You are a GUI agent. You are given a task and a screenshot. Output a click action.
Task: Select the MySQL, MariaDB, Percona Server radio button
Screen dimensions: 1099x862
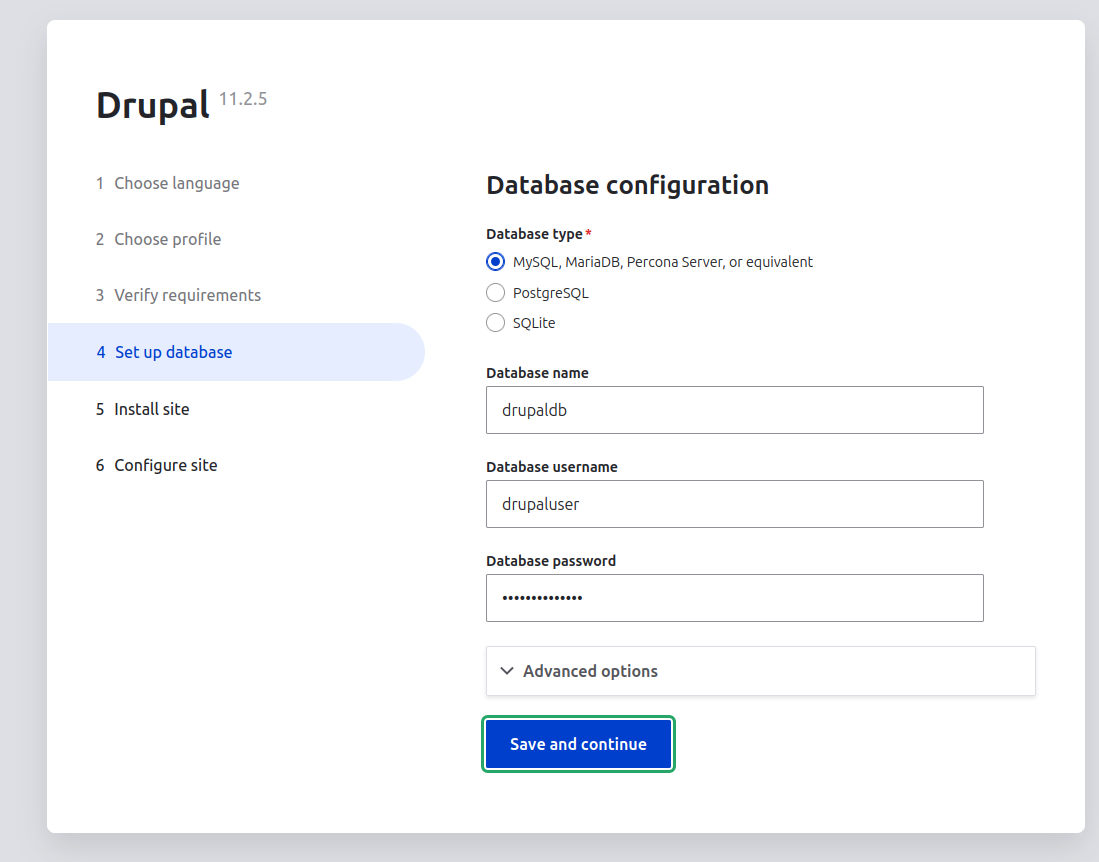click(x=495, y=262)
